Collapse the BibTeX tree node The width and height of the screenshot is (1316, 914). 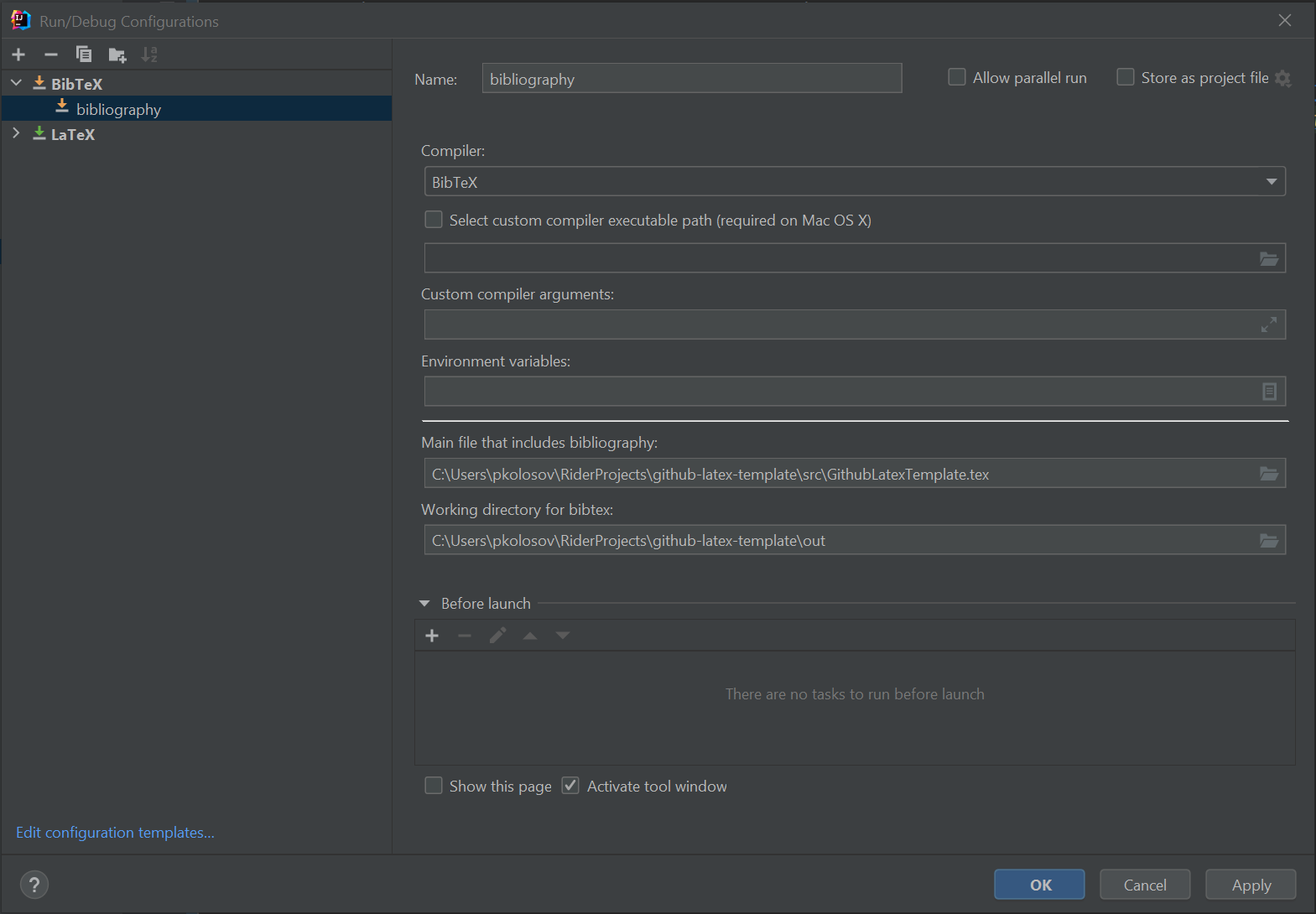pos(16,83)
